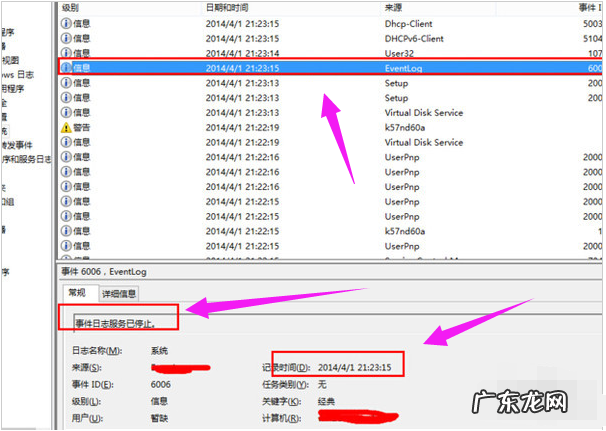Click event ID 5003 cell
The height and width of the screenshot is (431, 606).
[592, 24]
